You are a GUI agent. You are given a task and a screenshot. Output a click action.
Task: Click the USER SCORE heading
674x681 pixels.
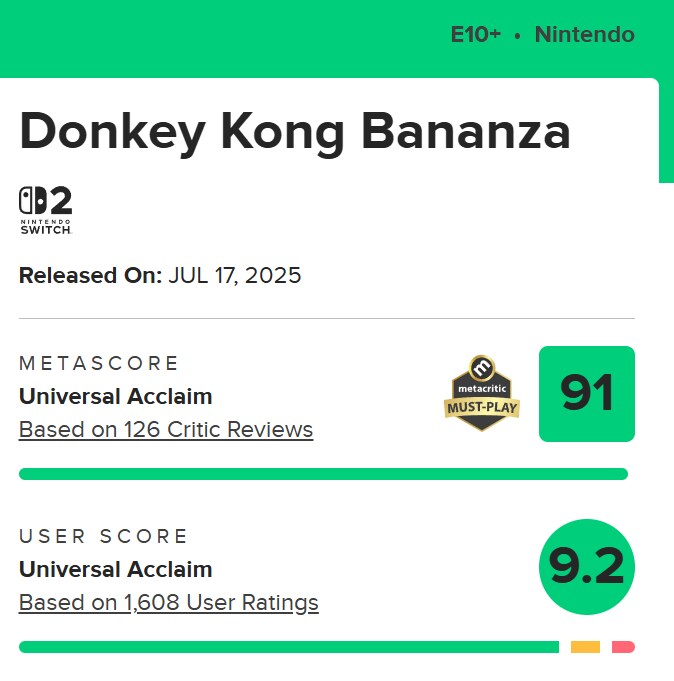tap(104, 536)
